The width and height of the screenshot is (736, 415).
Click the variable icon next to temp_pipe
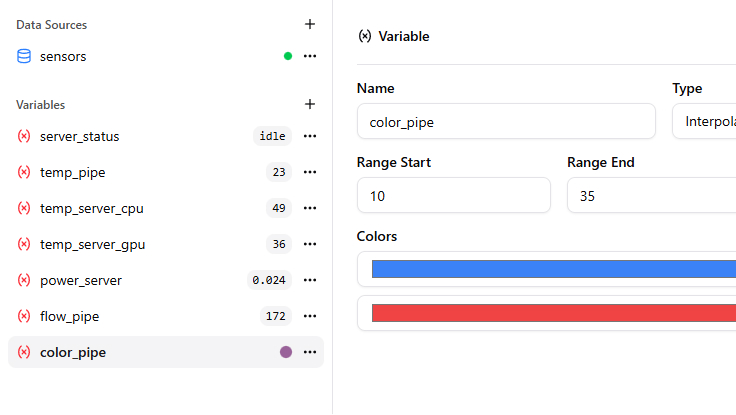click(x=24, y=172)
